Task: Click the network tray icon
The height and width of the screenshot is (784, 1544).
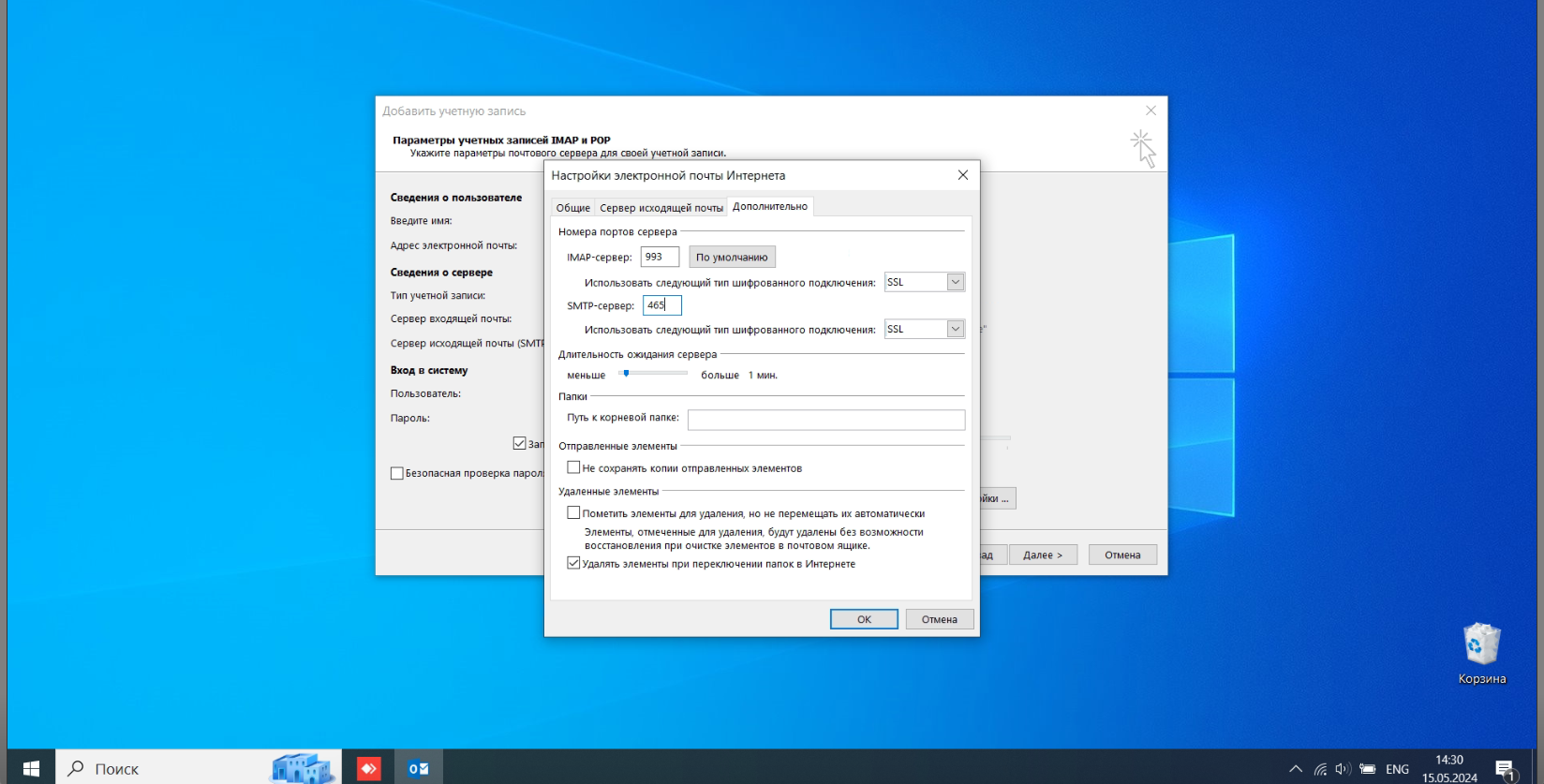Action: [x=1319, y=769]
